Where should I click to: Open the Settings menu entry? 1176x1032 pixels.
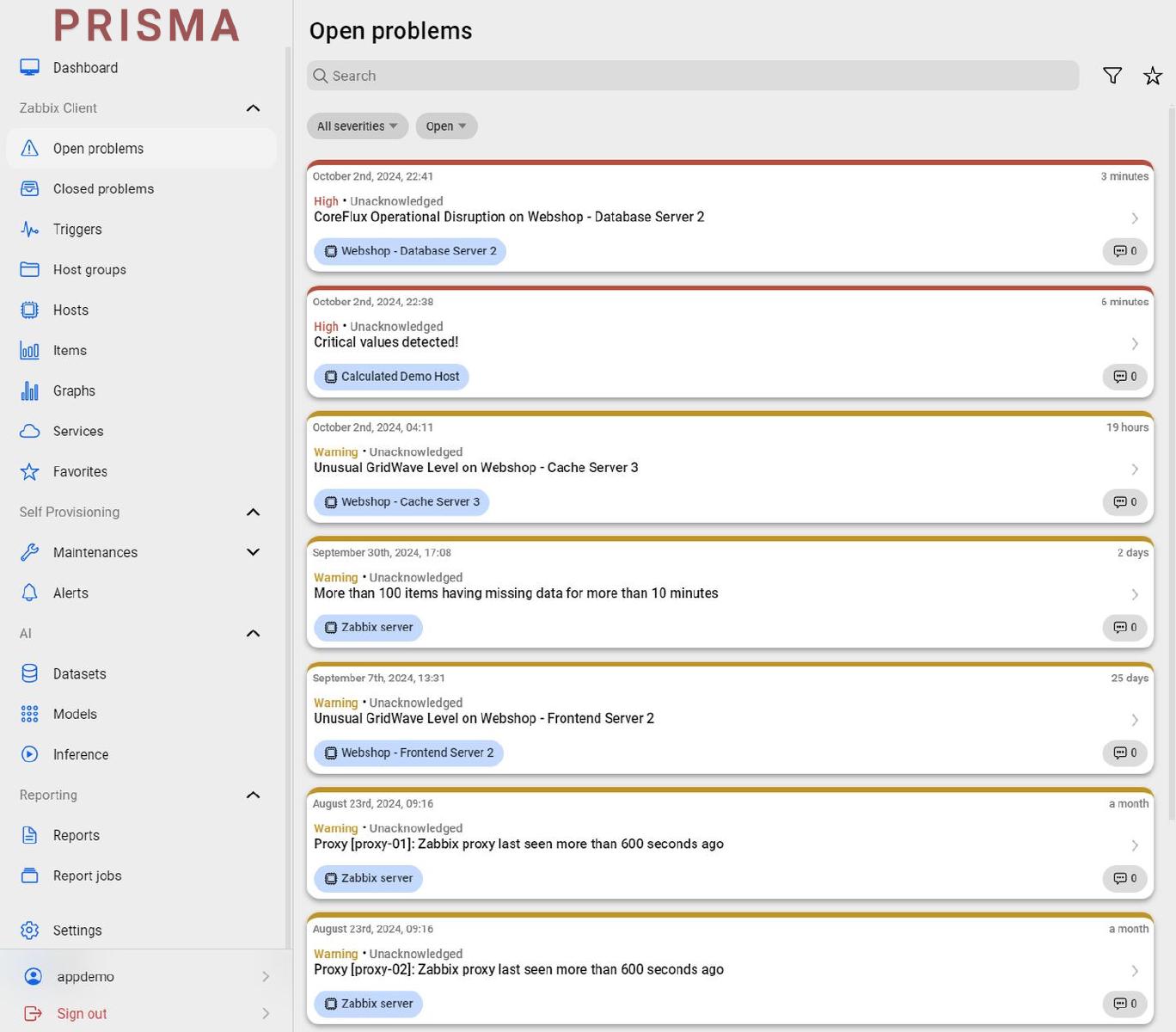tap(77, 930)
